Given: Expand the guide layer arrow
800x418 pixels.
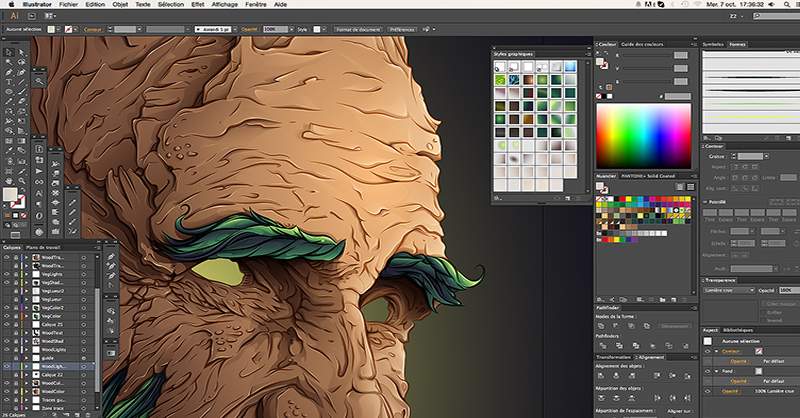Looking at the screenshot, I should pos(27,358).
